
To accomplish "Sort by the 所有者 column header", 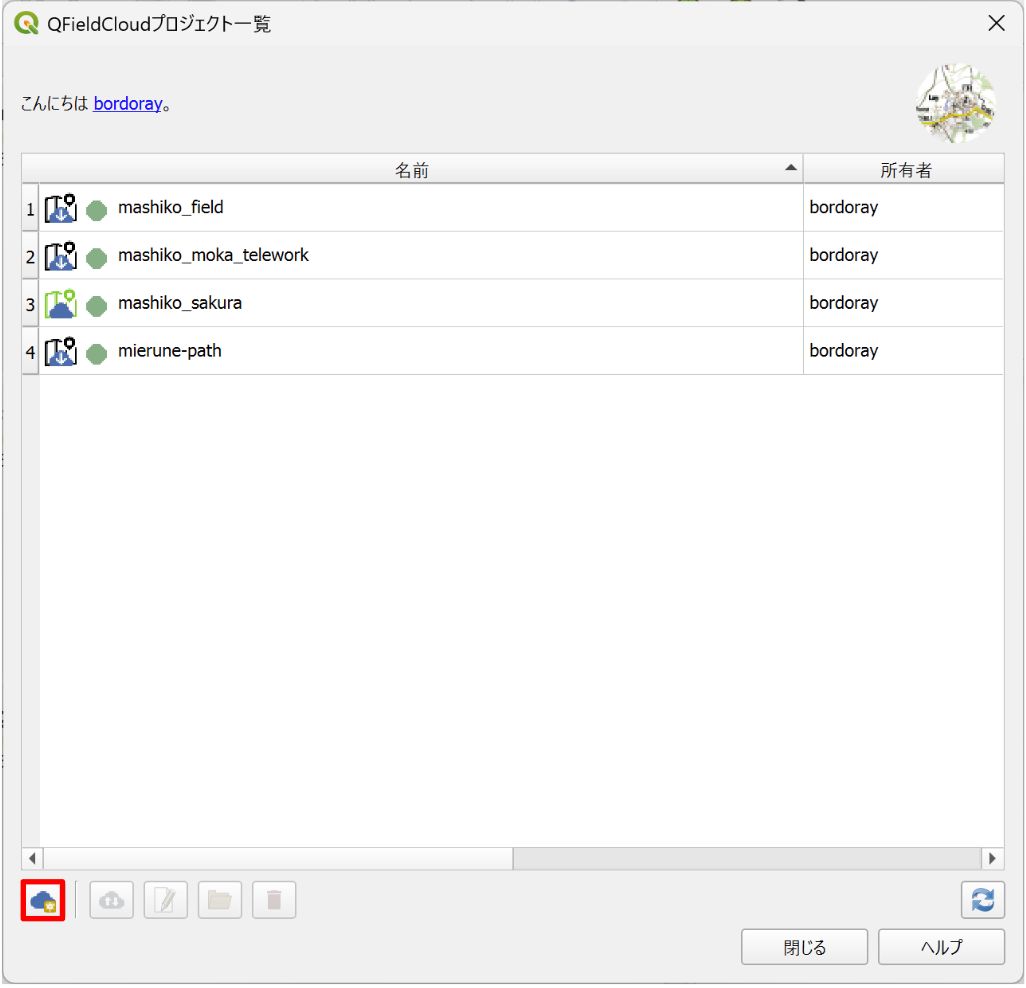I will click(x=905, y=170).
